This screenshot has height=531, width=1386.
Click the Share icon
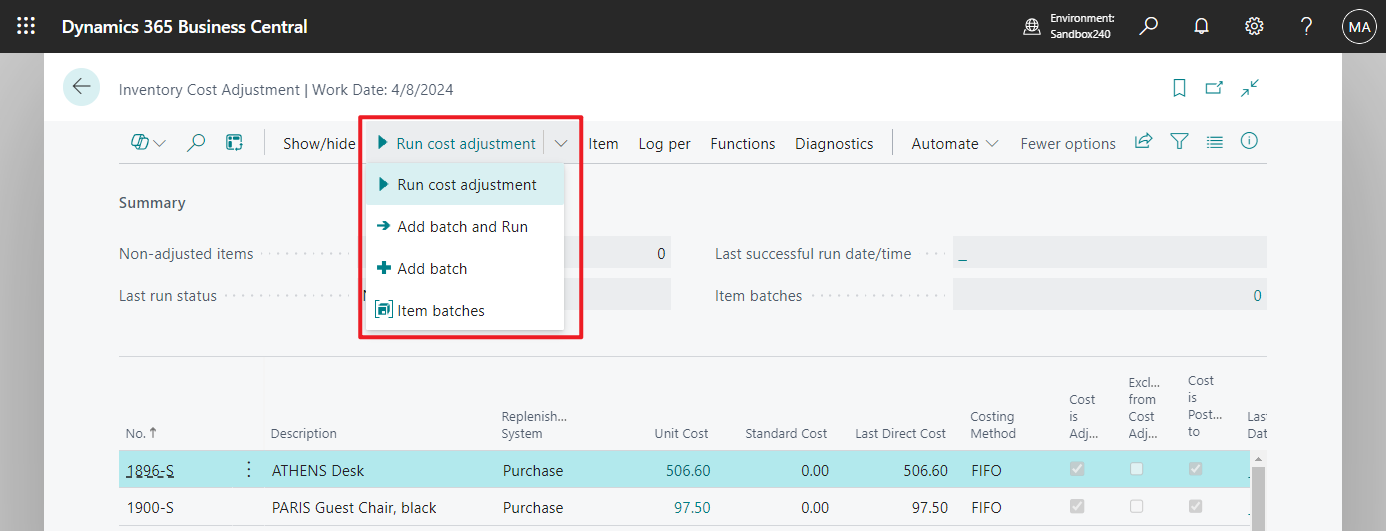coord(1143,142)
